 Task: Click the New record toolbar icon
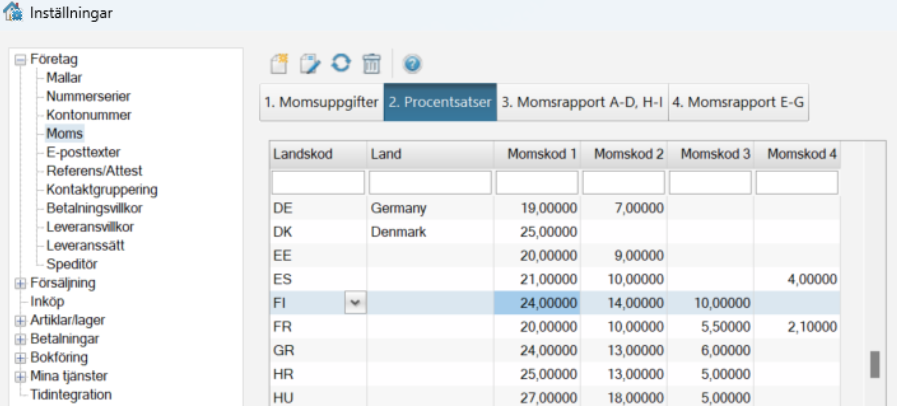(279, 63)
